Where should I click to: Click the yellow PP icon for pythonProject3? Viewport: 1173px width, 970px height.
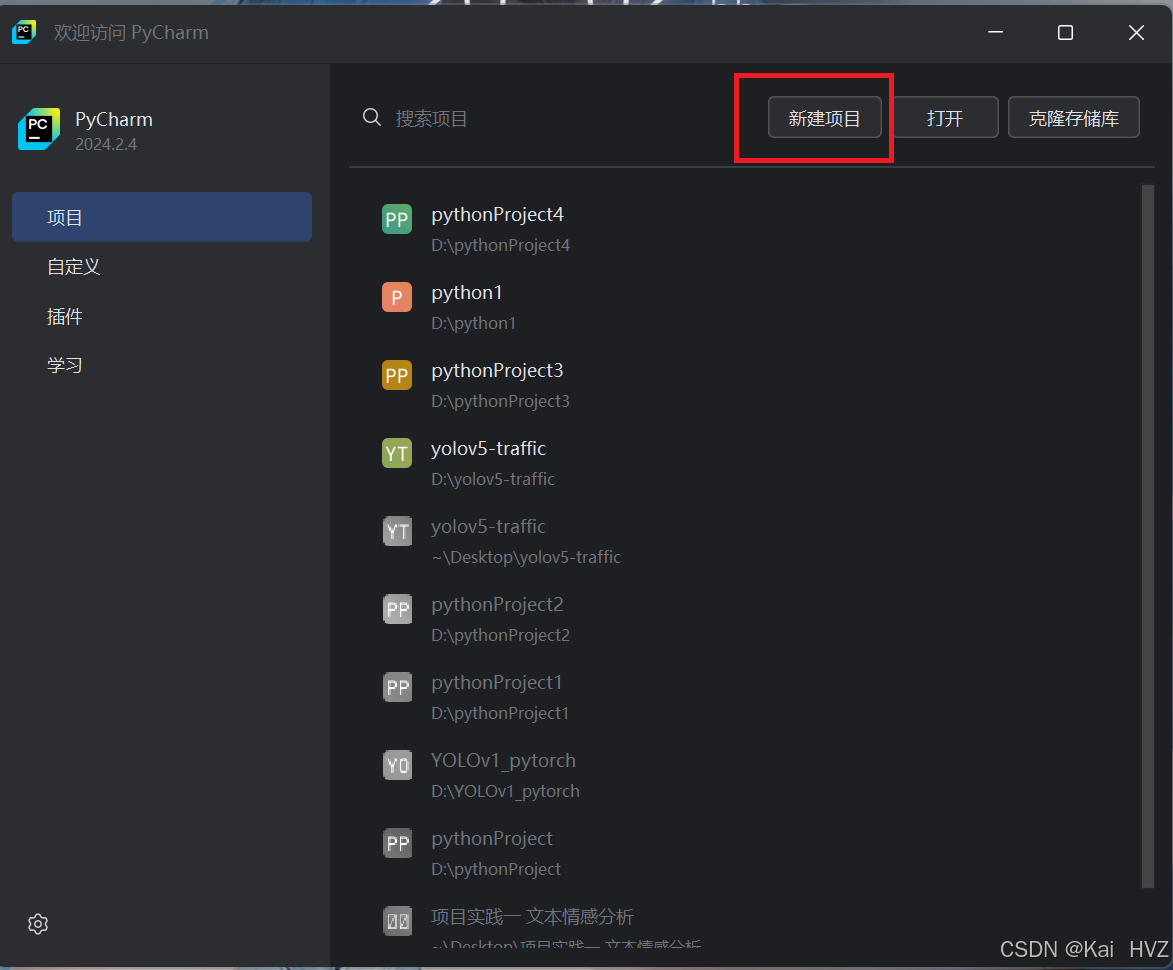pyautogui.click(x=396, y=375)
